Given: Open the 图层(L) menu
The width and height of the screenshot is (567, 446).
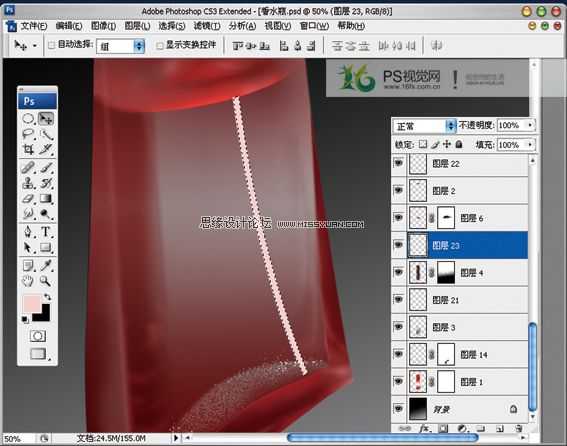Looking at the screenshot, I should [137, 26].
